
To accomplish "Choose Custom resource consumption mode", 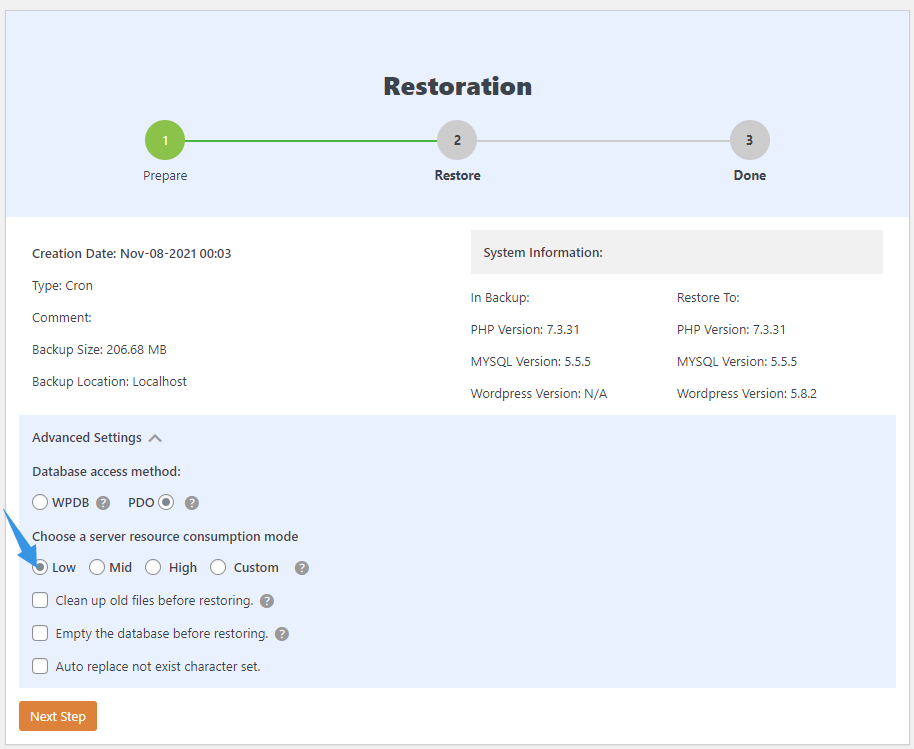I will tap(218, 567).
